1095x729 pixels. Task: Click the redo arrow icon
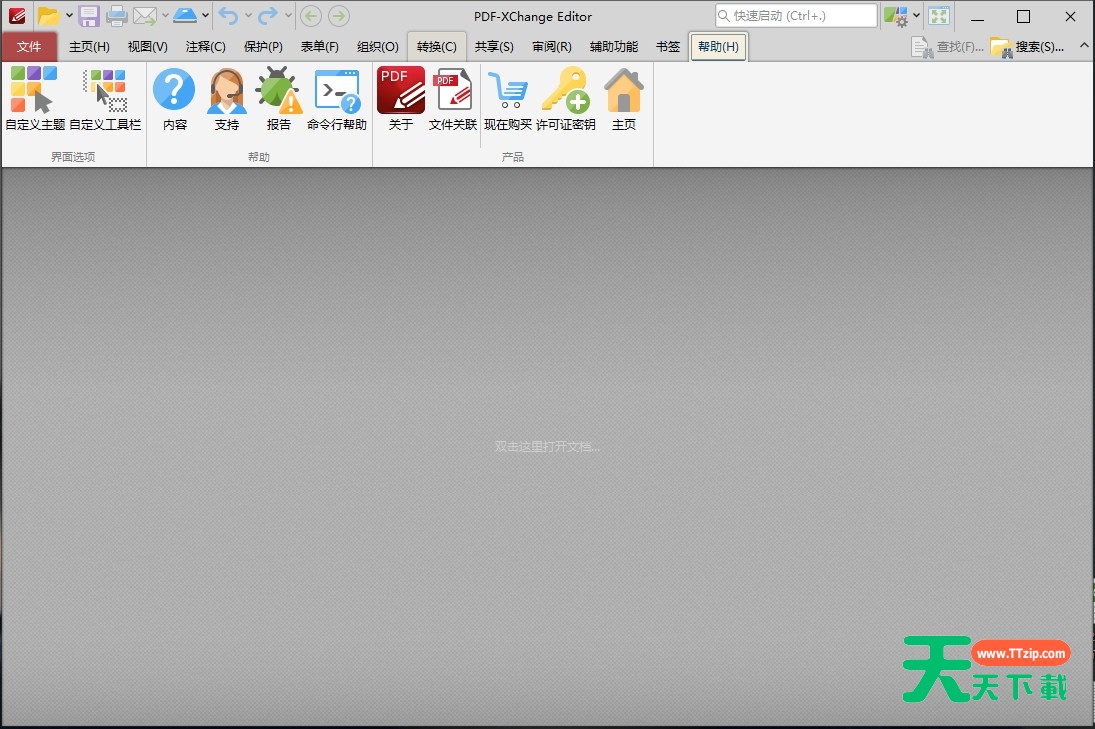268,15
